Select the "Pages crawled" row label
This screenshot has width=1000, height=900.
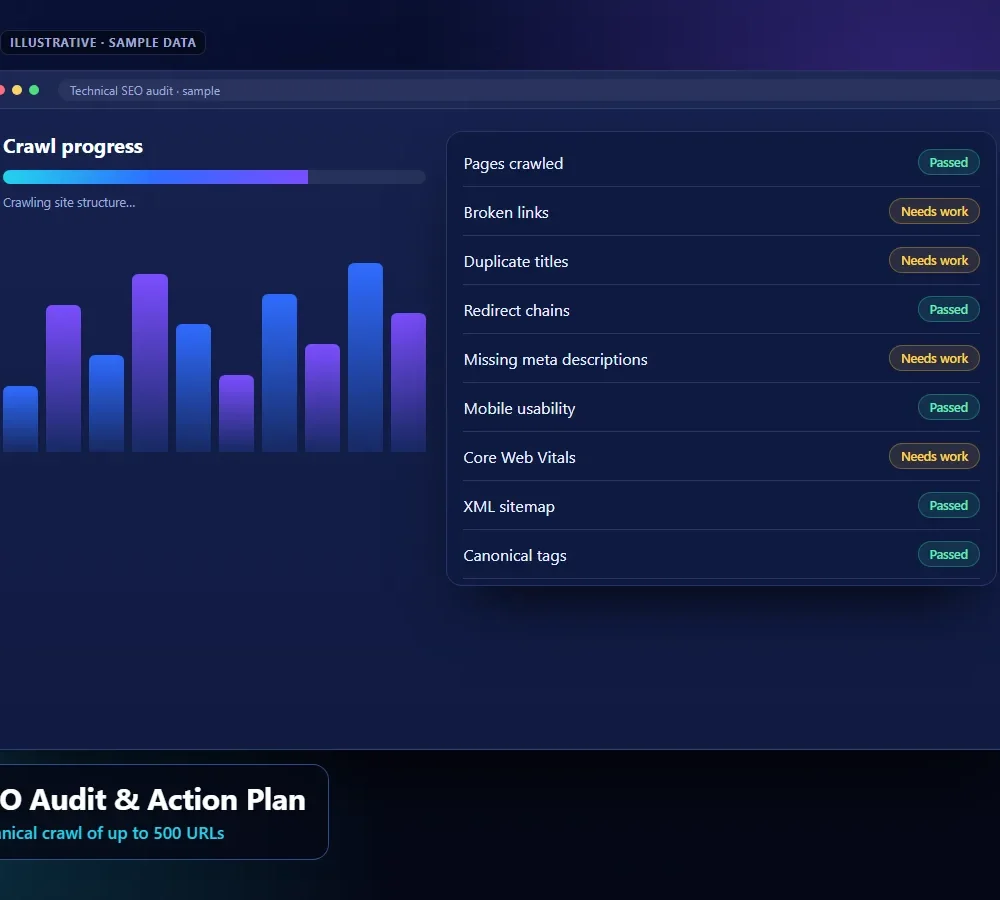point(513,164)
